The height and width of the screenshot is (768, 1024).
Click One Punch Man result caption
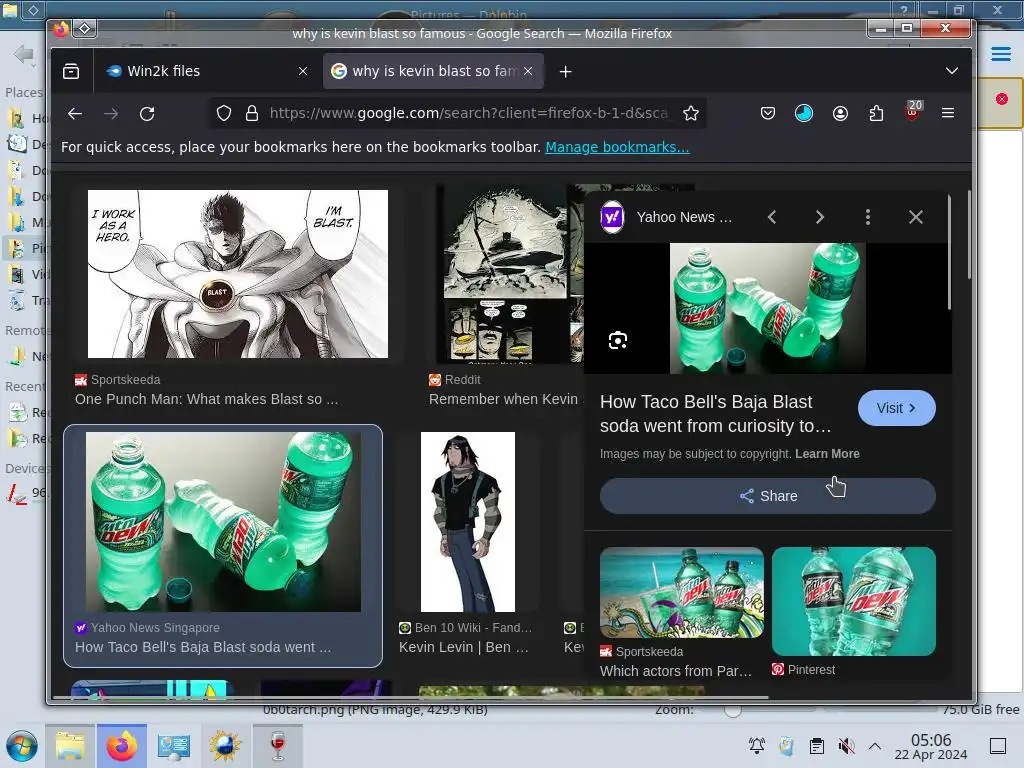pyautogui.click(x=206, y=399)
